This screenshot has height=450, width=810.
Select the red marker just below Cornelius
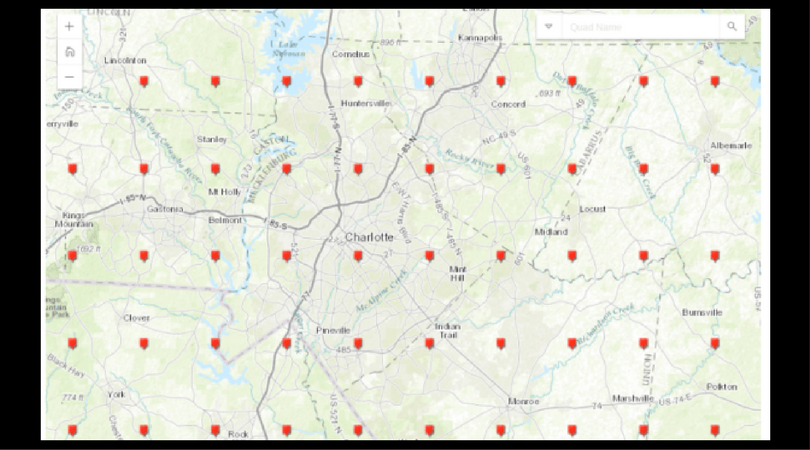358,81
